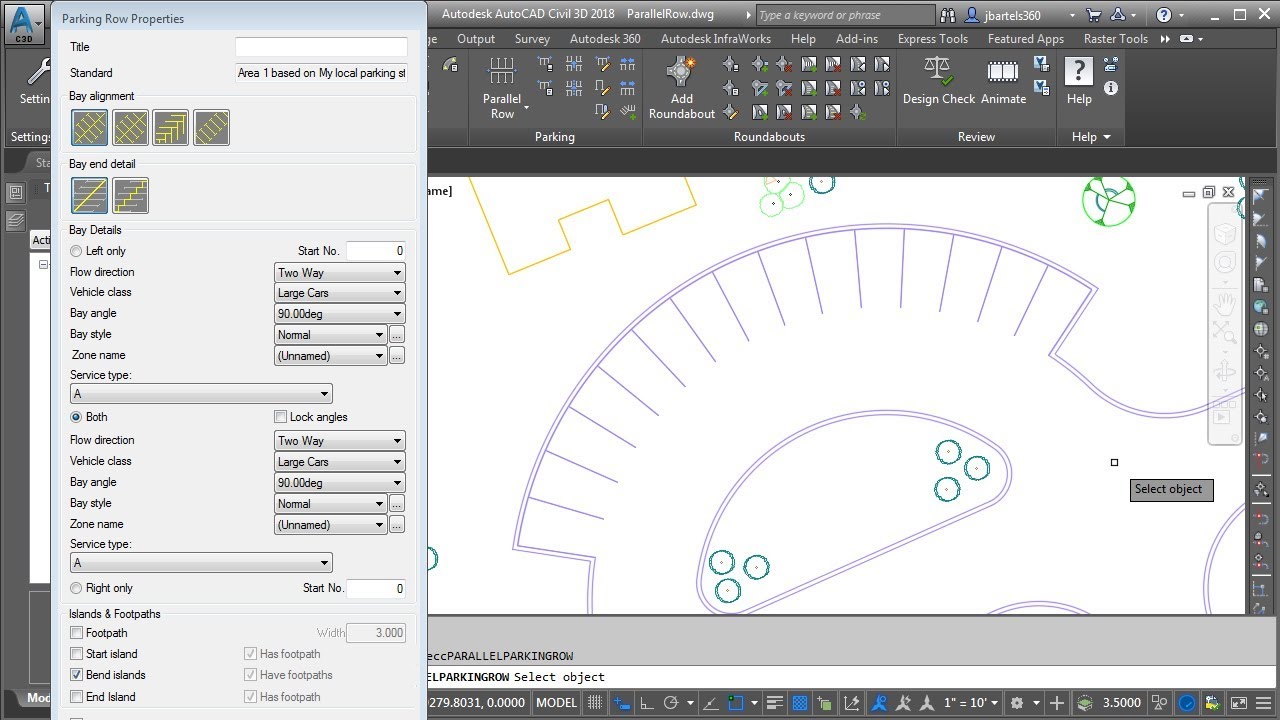Switch to Autodesk InfraWorks ribbon tab

716,39
